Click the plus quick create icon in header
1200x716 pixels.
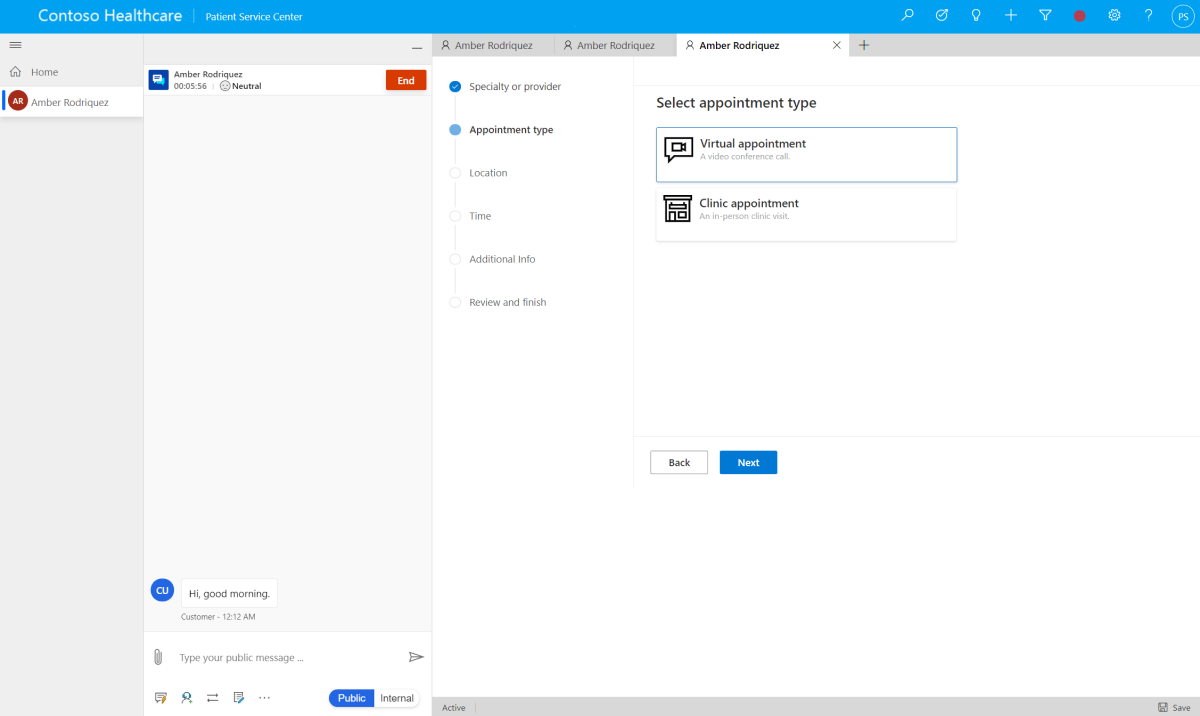1011,16
